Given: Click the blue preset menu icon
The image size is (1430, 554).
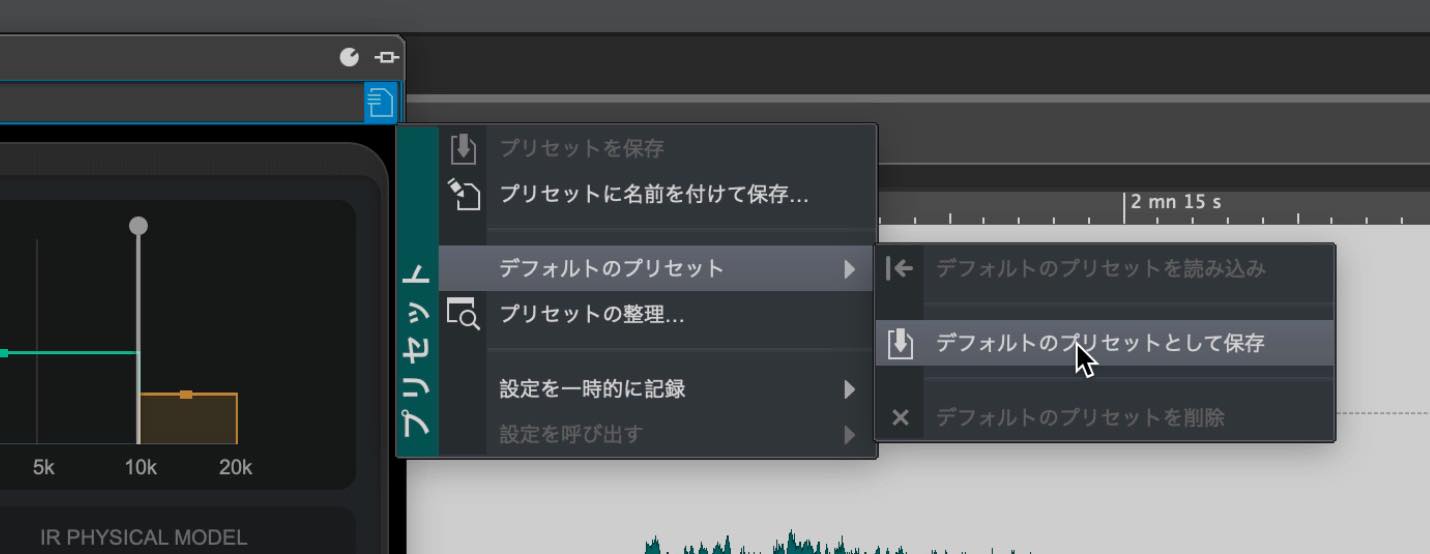Looking at the screenshot, I should tap(380, 102).
